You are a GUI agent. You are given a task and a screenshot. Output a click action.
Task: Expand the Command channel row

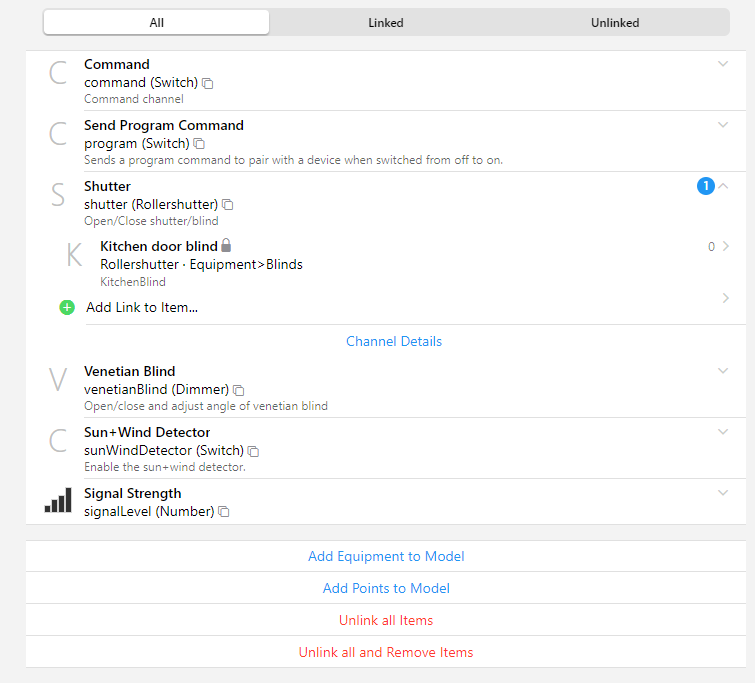(x=723, y=64)
